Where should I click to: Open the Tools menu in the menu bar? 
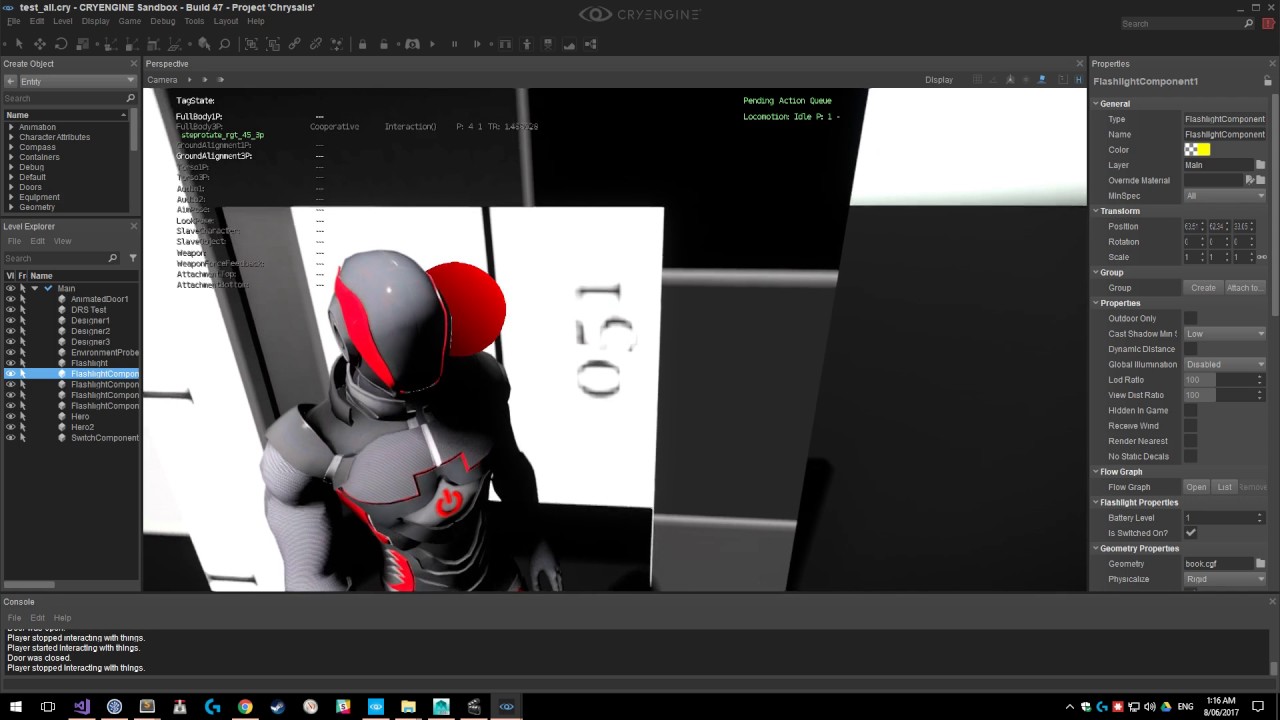[194, 21]
